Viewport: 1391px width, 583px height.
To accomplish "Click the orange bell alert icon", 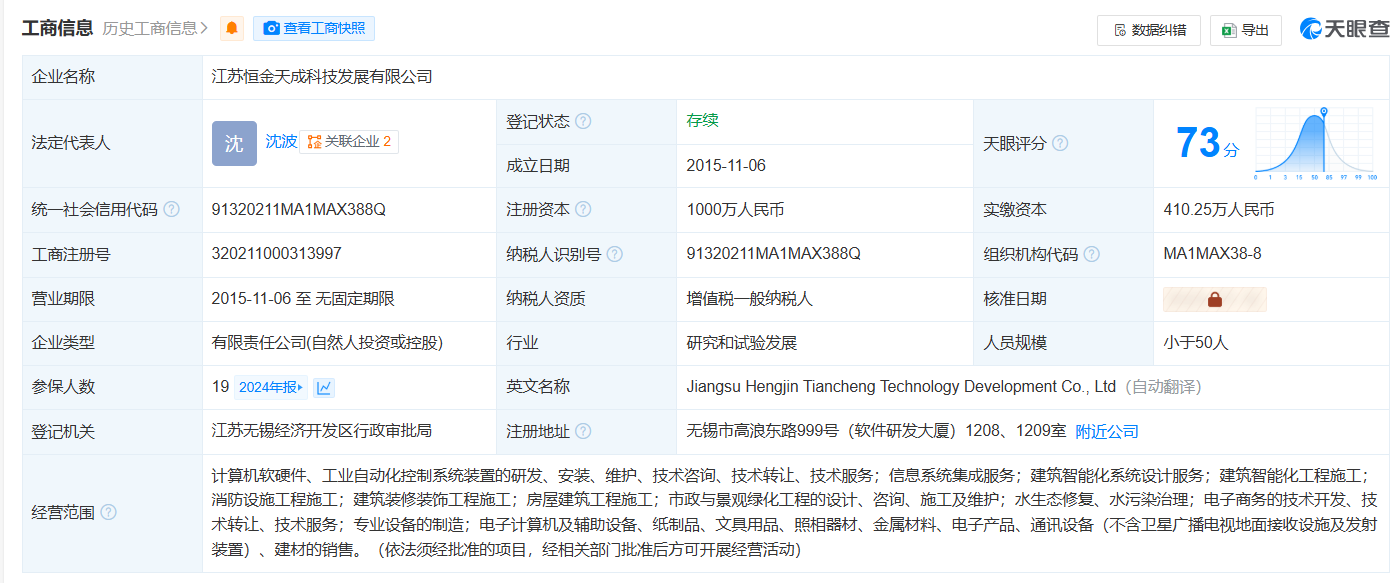I will (232, 28).
